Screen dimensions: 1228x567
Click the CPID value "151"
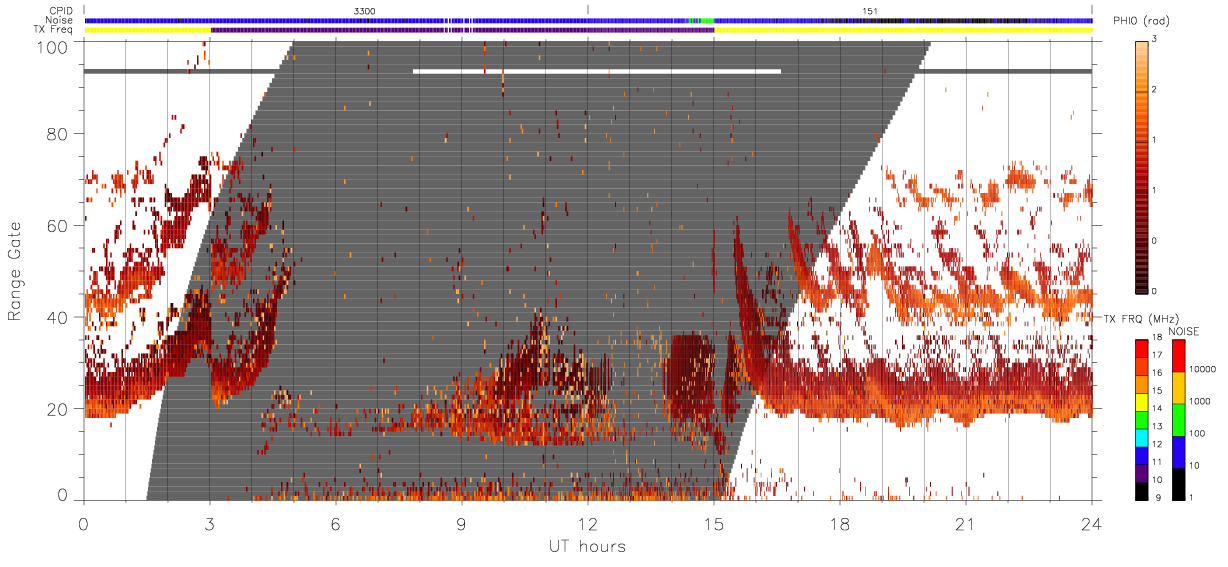(869, 10)
